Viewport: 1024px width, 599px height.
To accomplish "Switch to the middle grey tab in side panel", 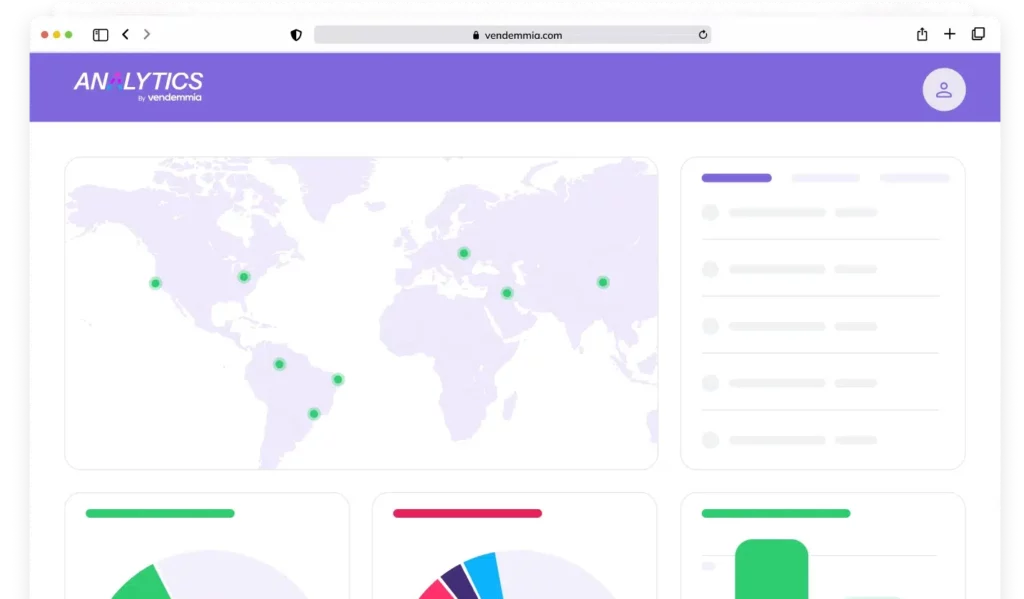I will pyautogui.click(x=825, y=178).
